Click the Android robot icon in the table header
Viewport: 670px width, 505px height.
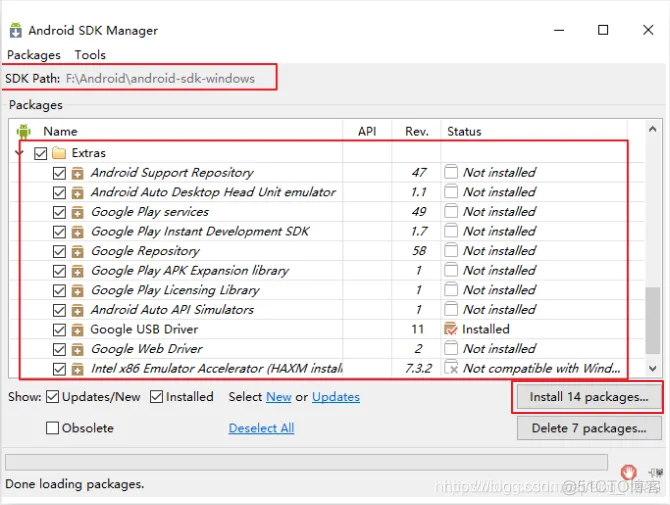(24, 131)
